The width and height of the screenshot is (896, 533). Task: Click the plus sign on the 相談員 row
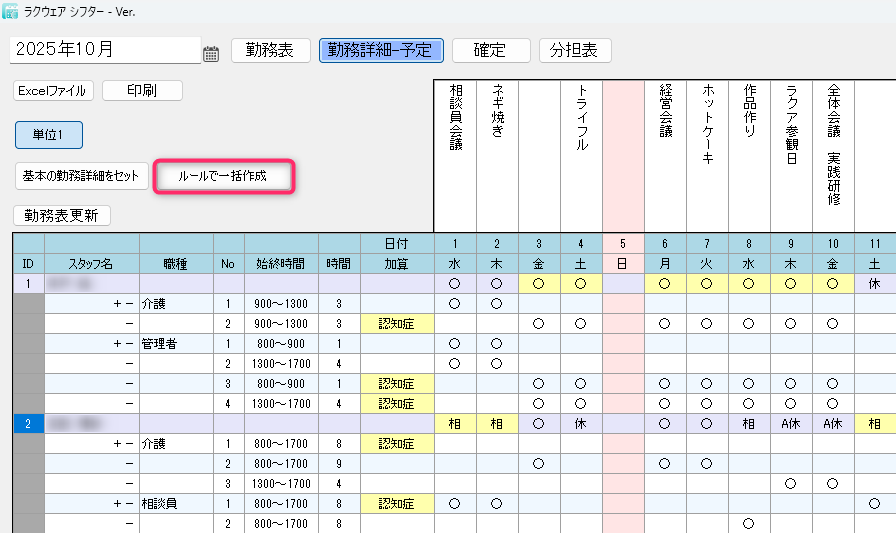click(x=118, y=503)
